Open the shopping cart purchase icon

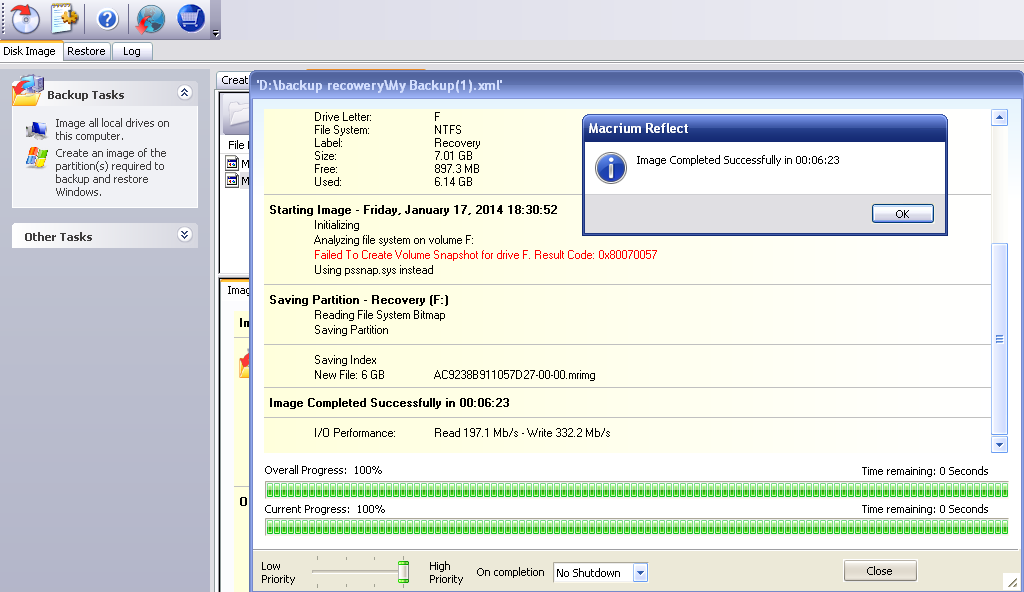point(191,18)
